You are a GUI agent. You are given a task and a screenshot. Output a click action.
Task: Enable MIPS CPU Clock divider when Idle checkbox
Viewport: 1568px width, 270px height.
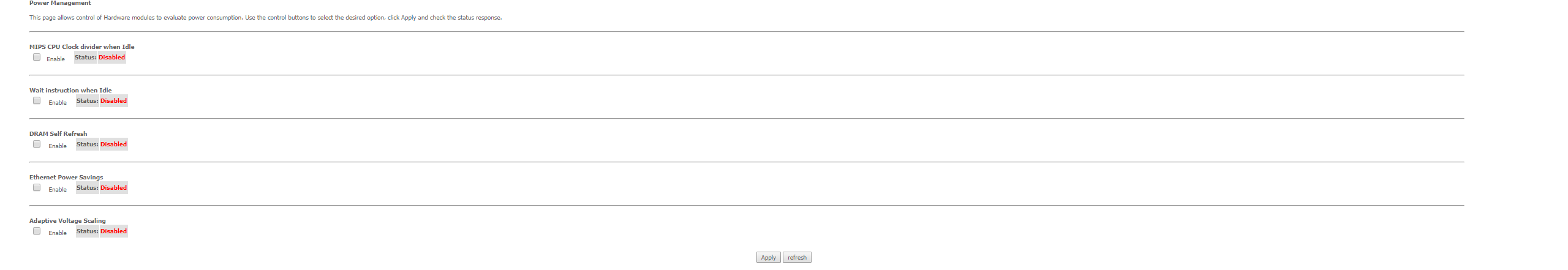(x=37, y=57)
